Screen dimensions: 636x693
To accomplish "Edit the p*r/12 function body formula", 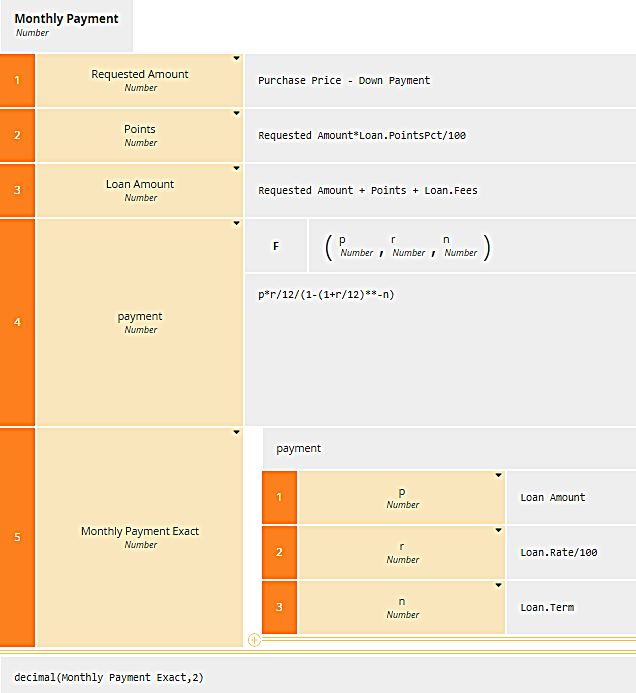I will (x=326, y=295).
